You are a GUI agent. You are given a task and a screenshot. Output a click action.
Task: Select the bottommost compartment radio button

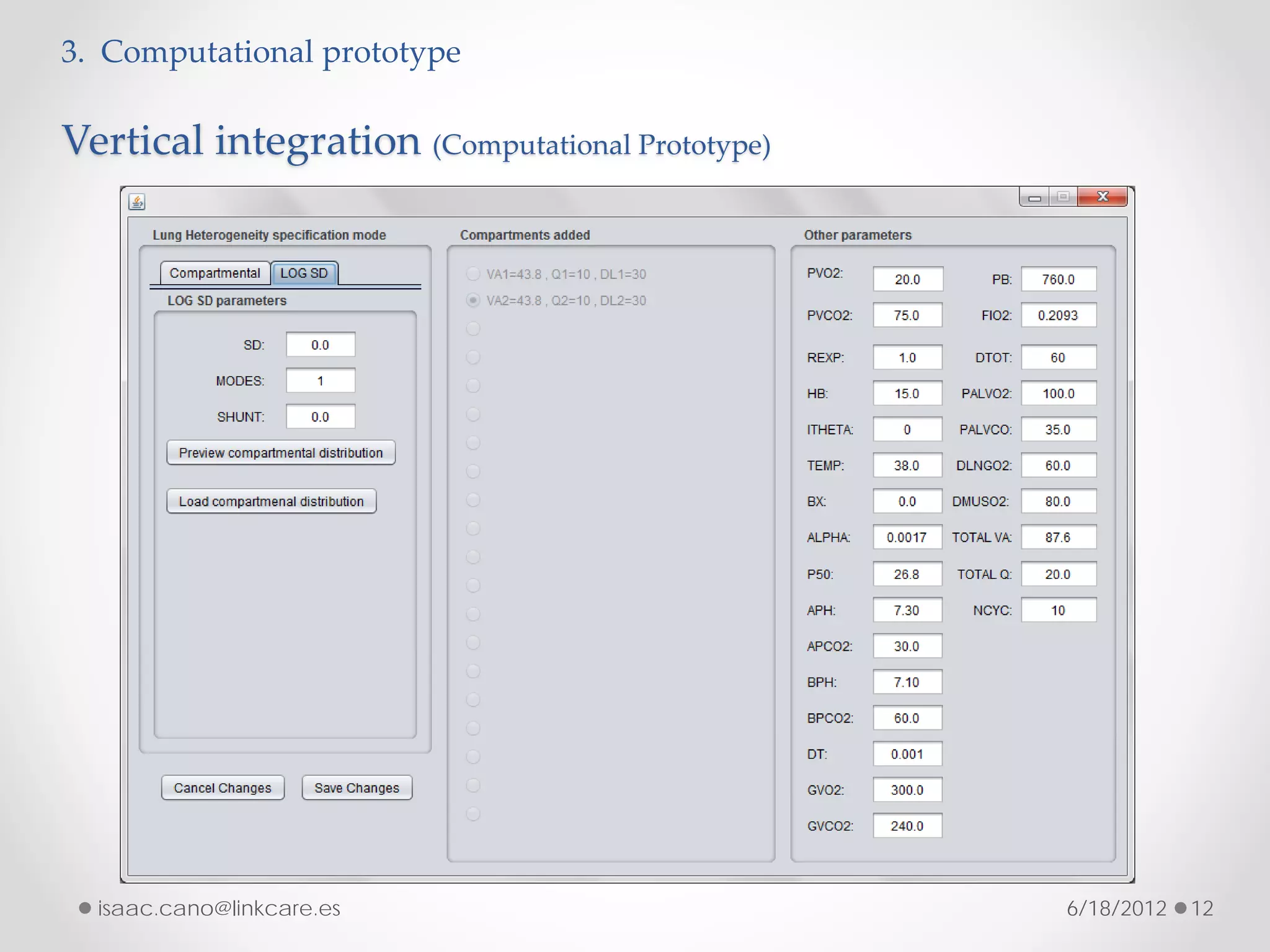(473, 814)
